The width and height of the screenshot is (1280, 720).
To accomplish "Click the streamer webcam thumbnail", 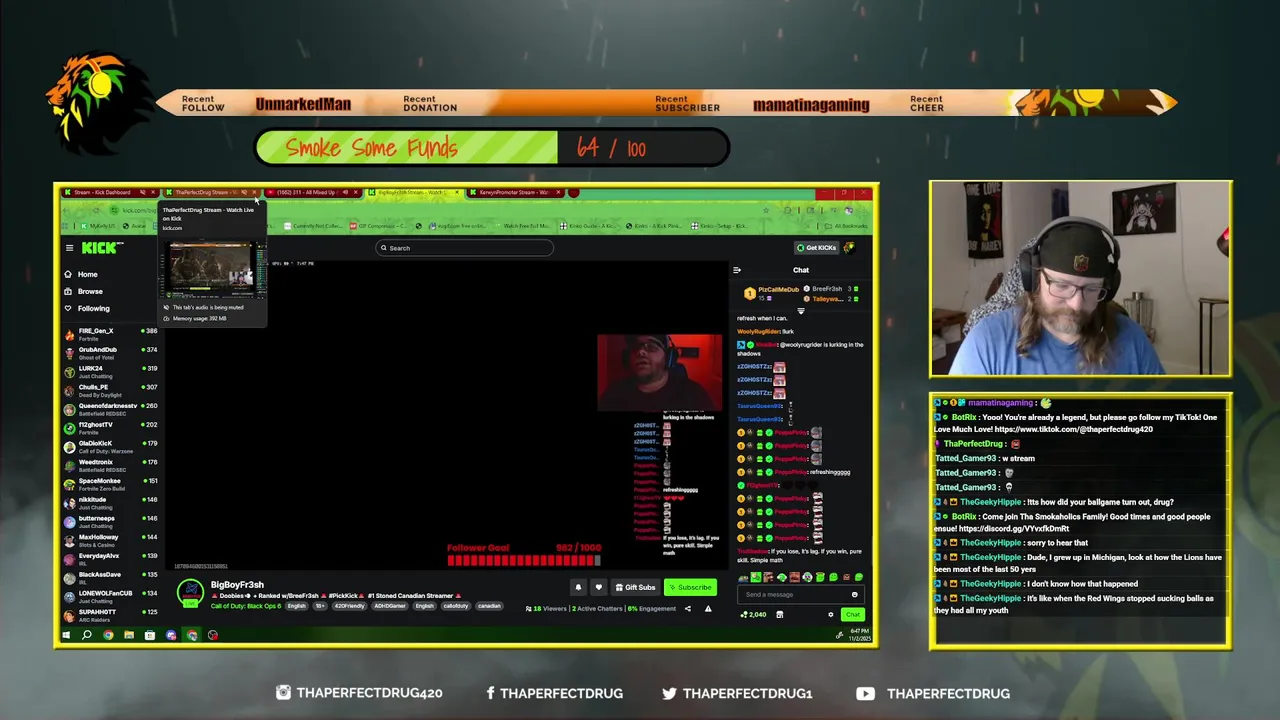I will click(x=660, y=372).
